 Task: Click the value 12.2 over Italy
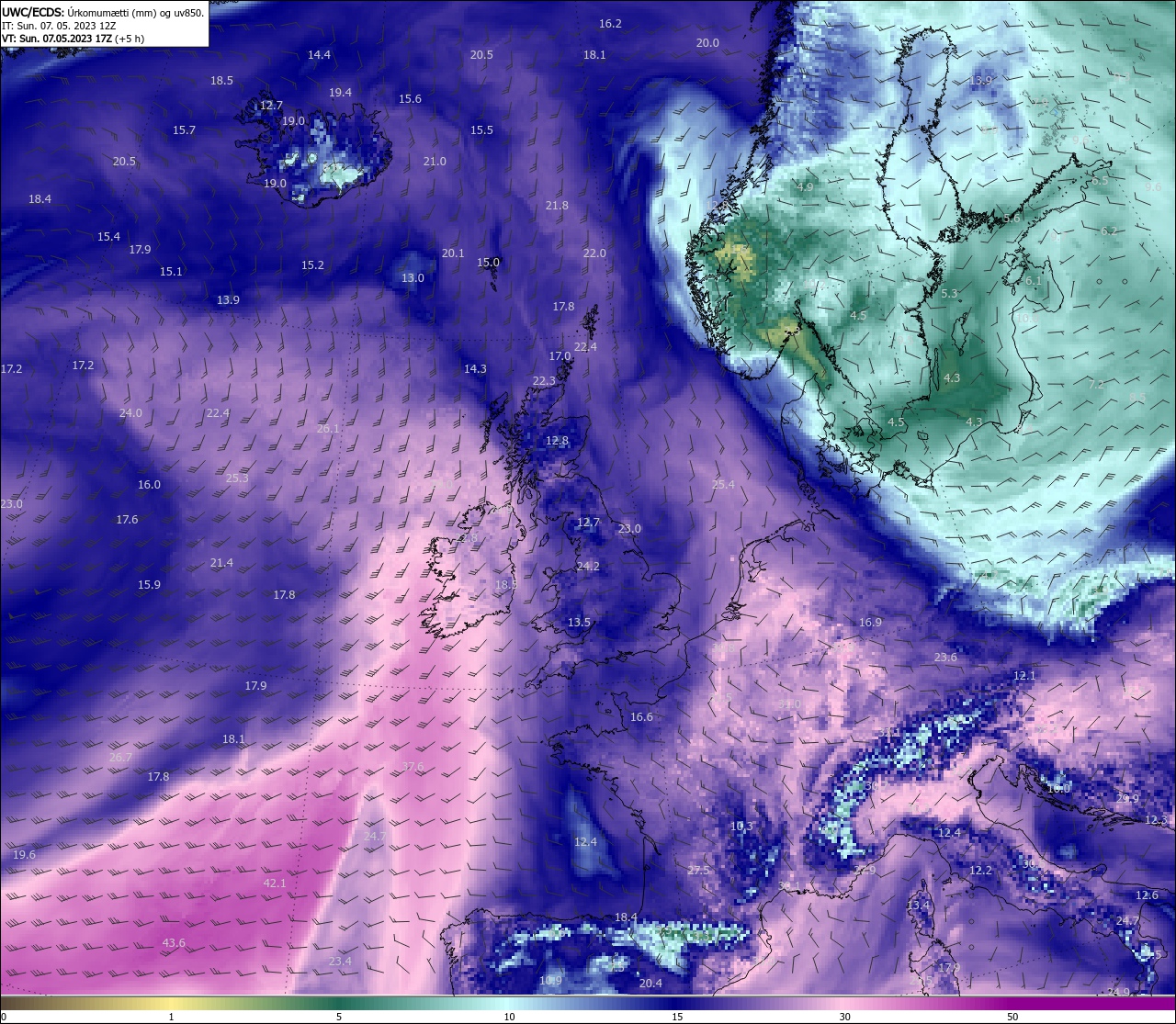coord(980,871)
